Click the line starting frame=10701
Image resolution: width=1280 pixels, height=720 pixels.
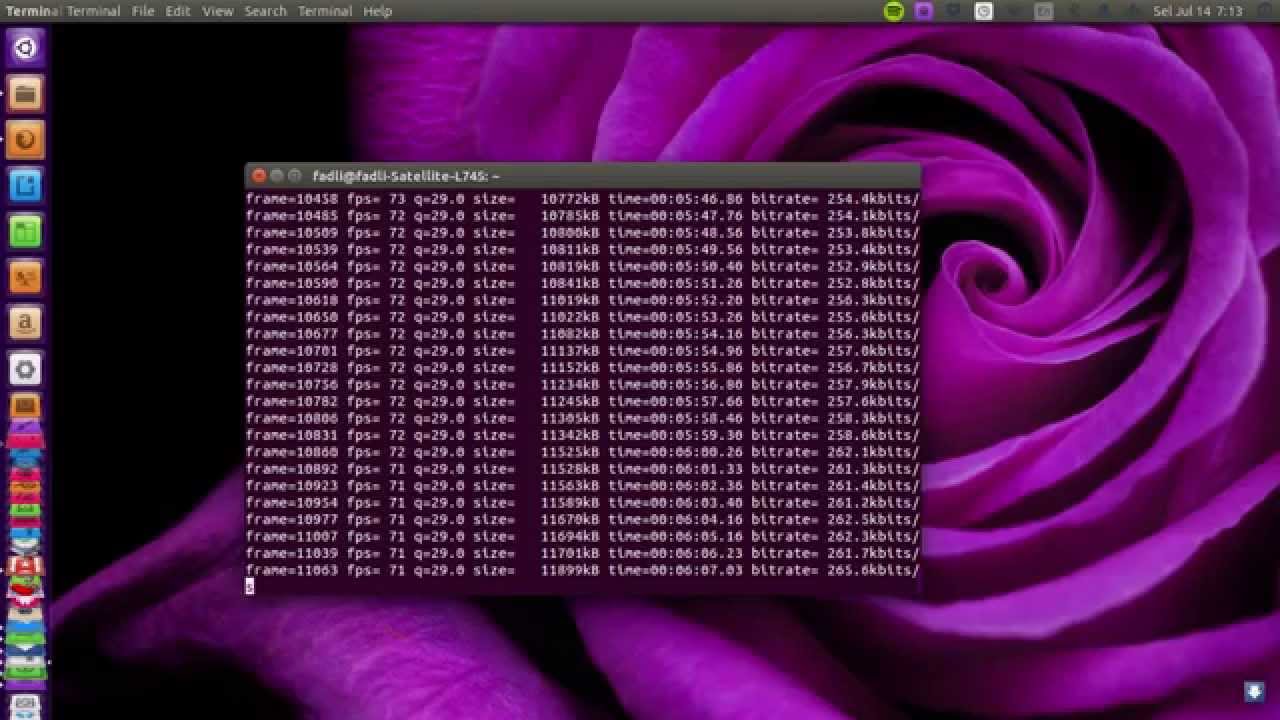coord(582,351)
